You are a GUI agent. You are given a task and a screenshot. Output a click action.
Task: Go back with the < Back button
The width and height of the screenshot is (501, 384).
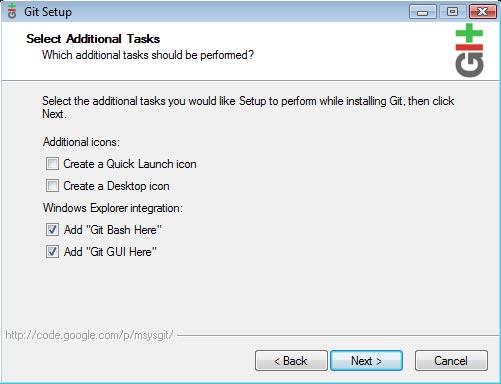[291, 361]
